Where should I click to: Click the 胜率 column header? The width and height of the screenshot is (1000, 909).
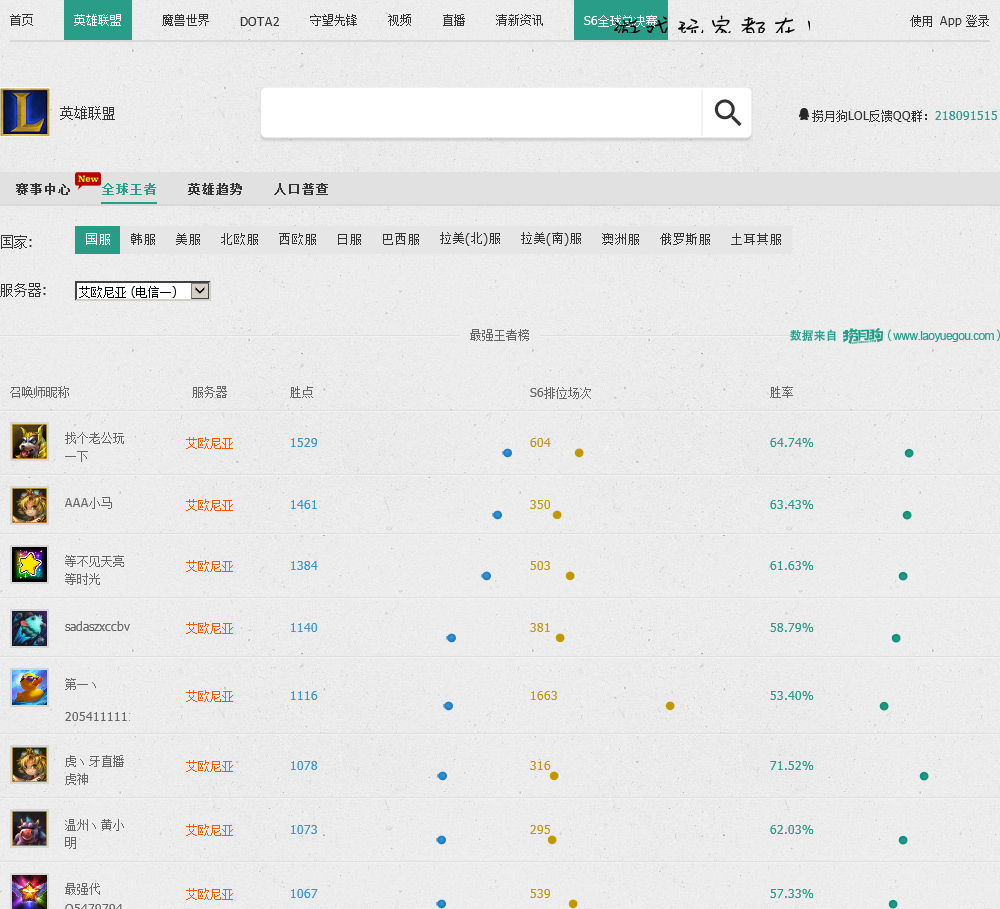(781, 392)
